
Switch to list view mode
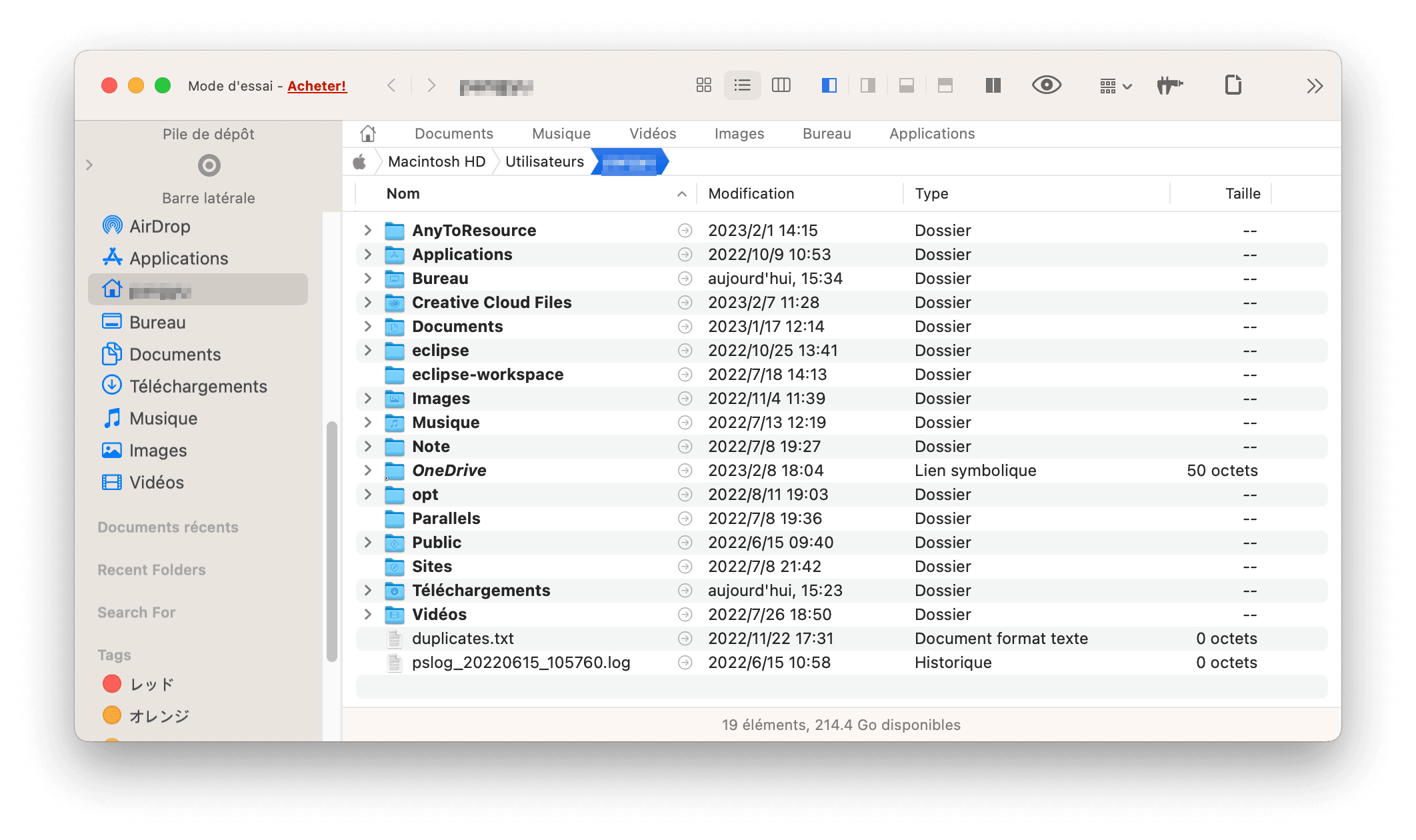742,85
